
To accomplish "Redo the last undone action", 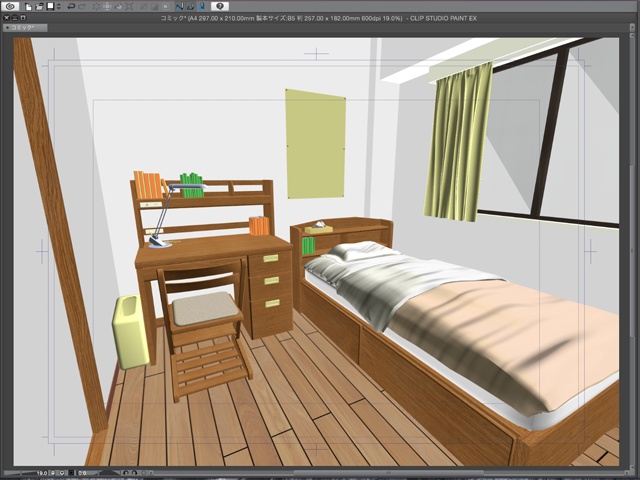I will tap(82, 7).
